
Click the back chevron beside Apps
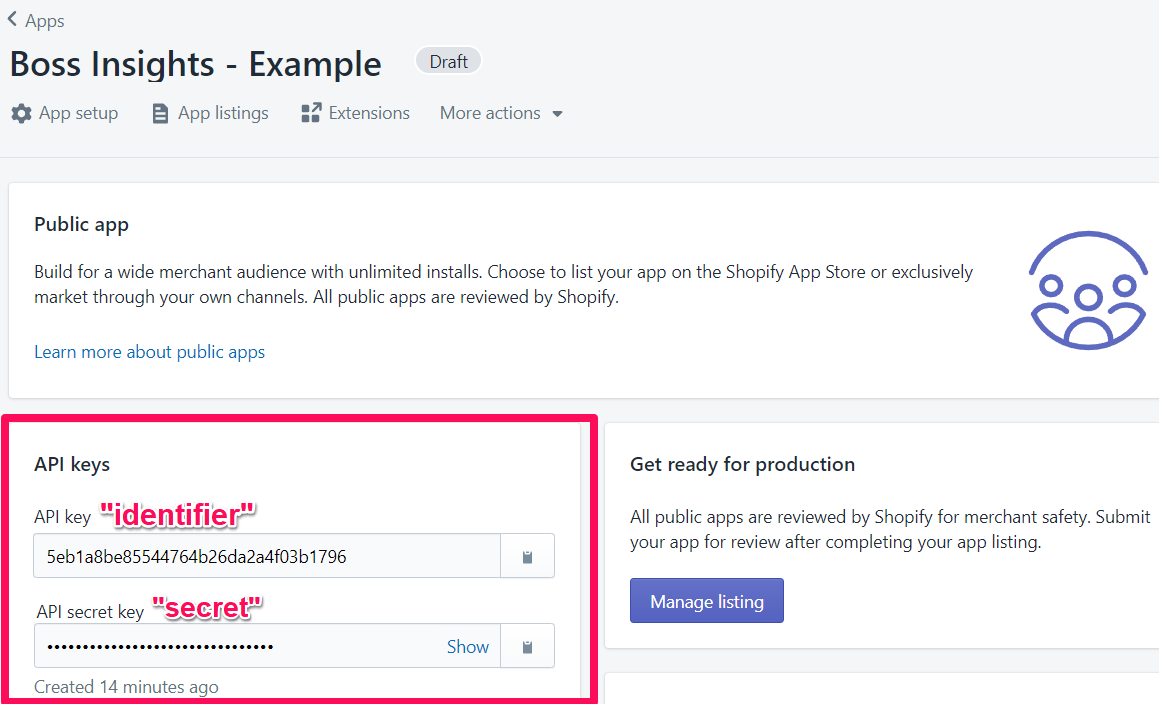[x=13, y=20]
